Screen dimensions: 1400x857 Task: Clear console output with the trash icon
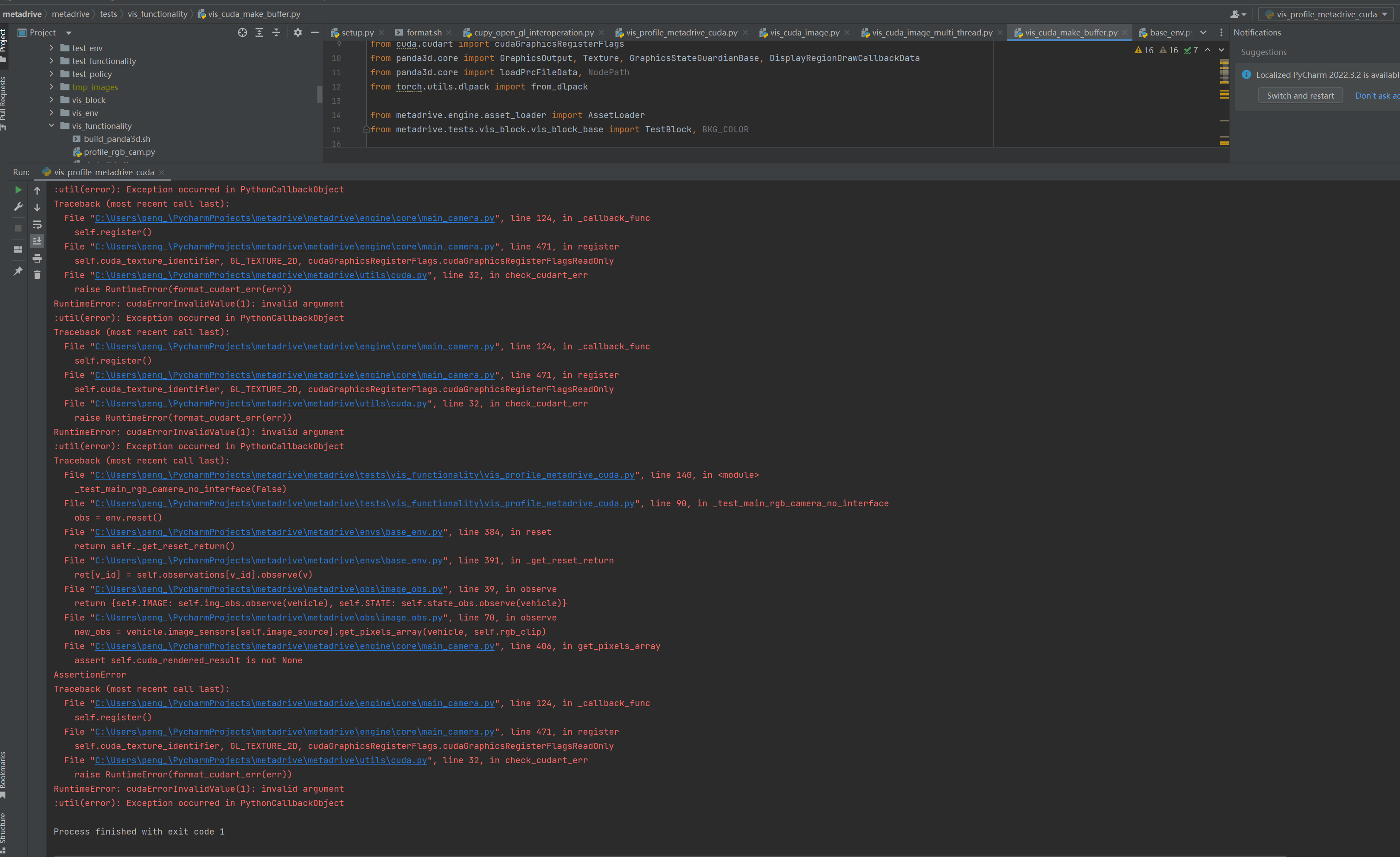pyautogui.click(x=37, y=275)
